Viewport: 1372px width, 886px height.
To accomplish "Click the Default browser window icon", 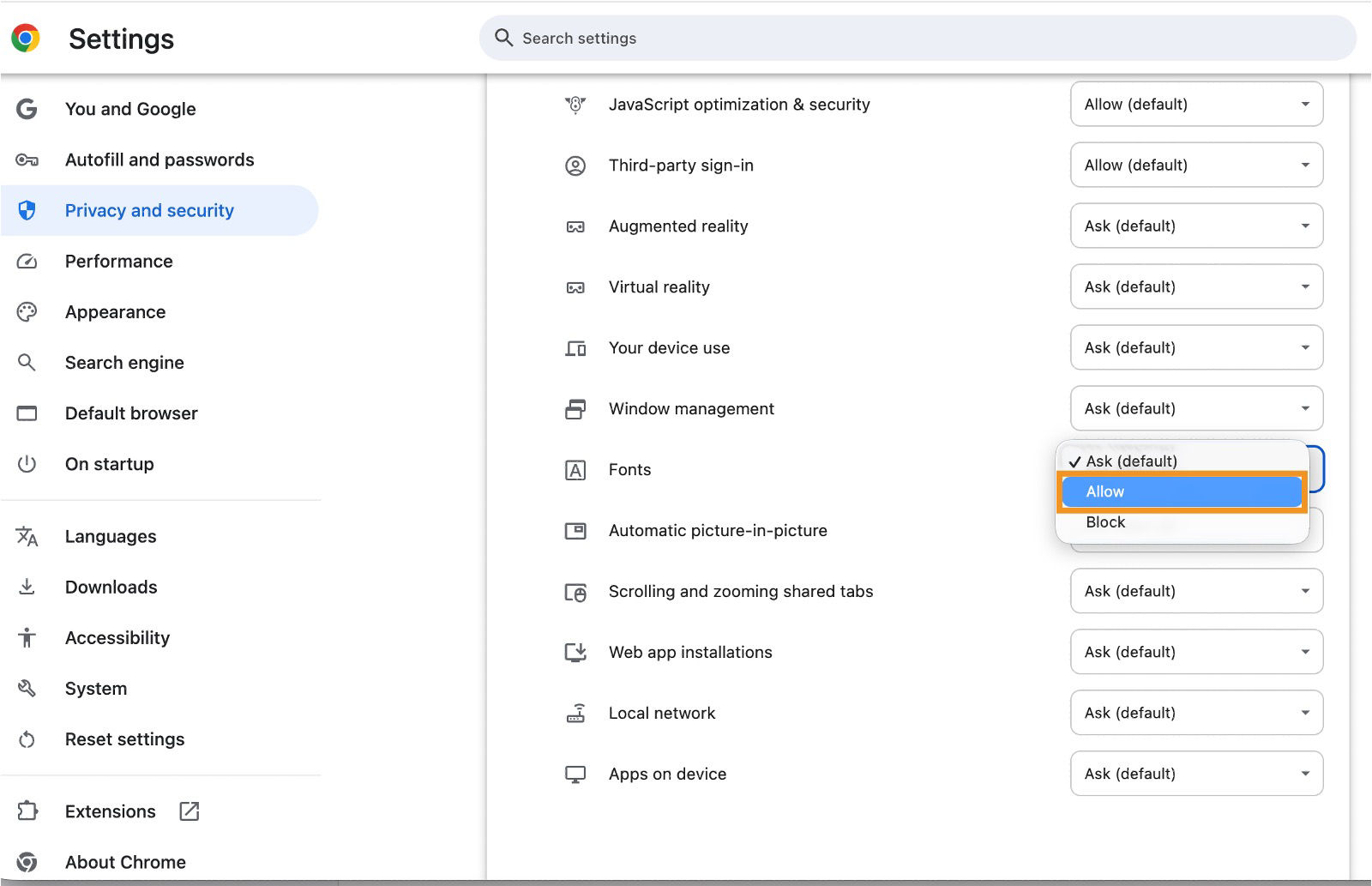I will coord(27,413).
